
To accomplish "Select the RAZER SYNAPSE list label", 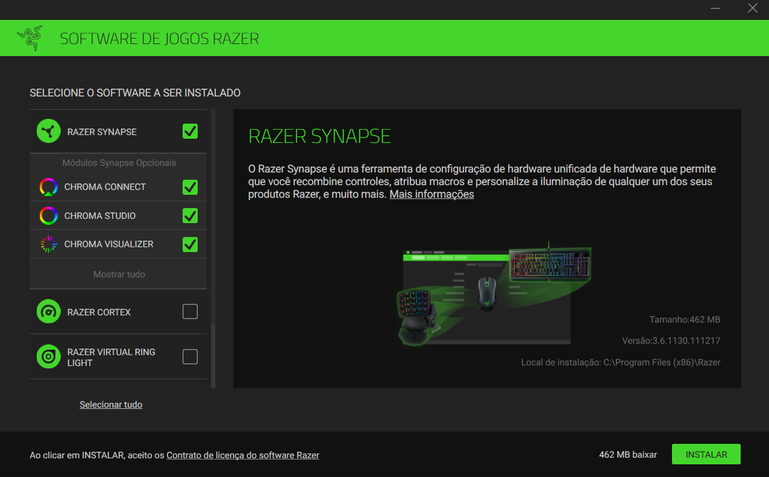I will [x=102, y=132].
